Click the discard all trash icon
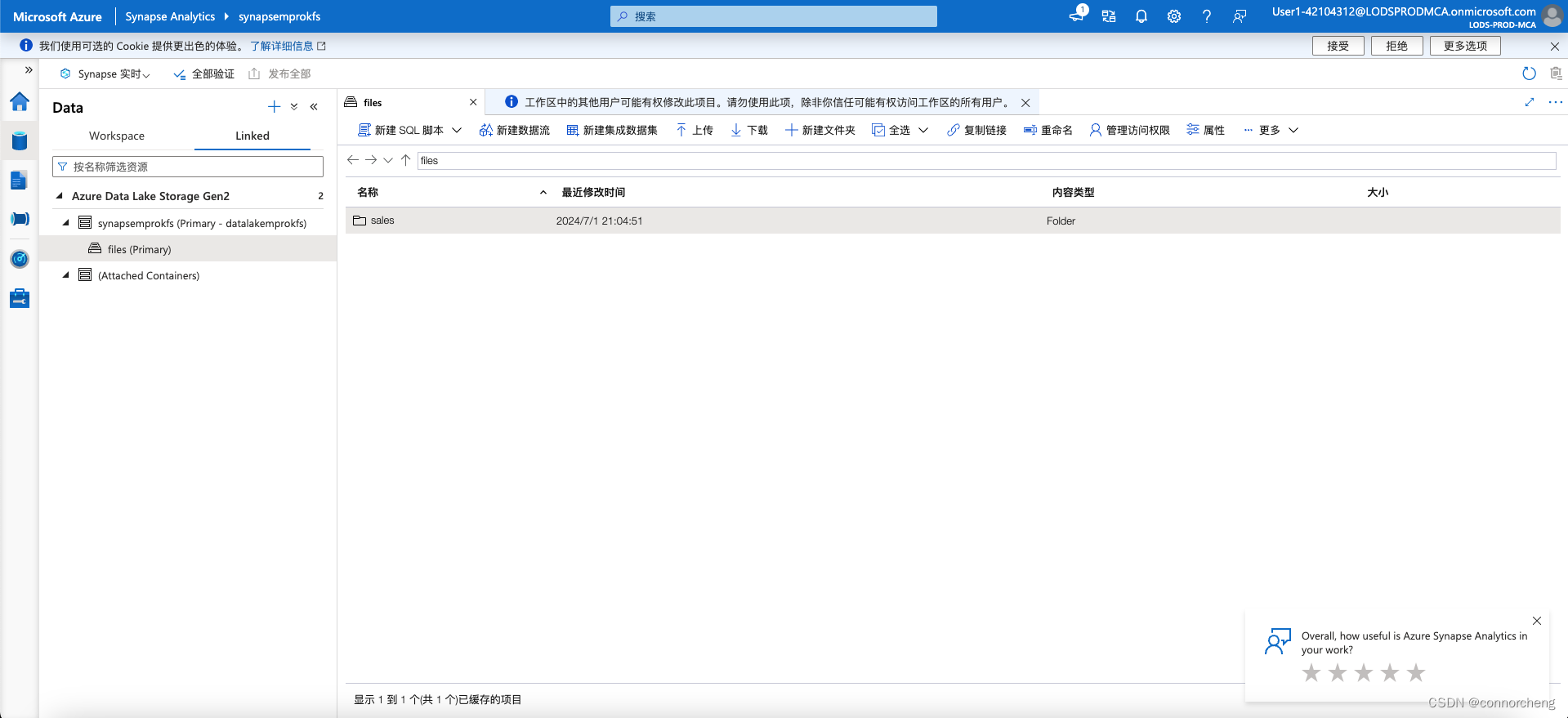Image resolution: width=1568 pixels, height=718 pixels. (x=1556, y=74)
